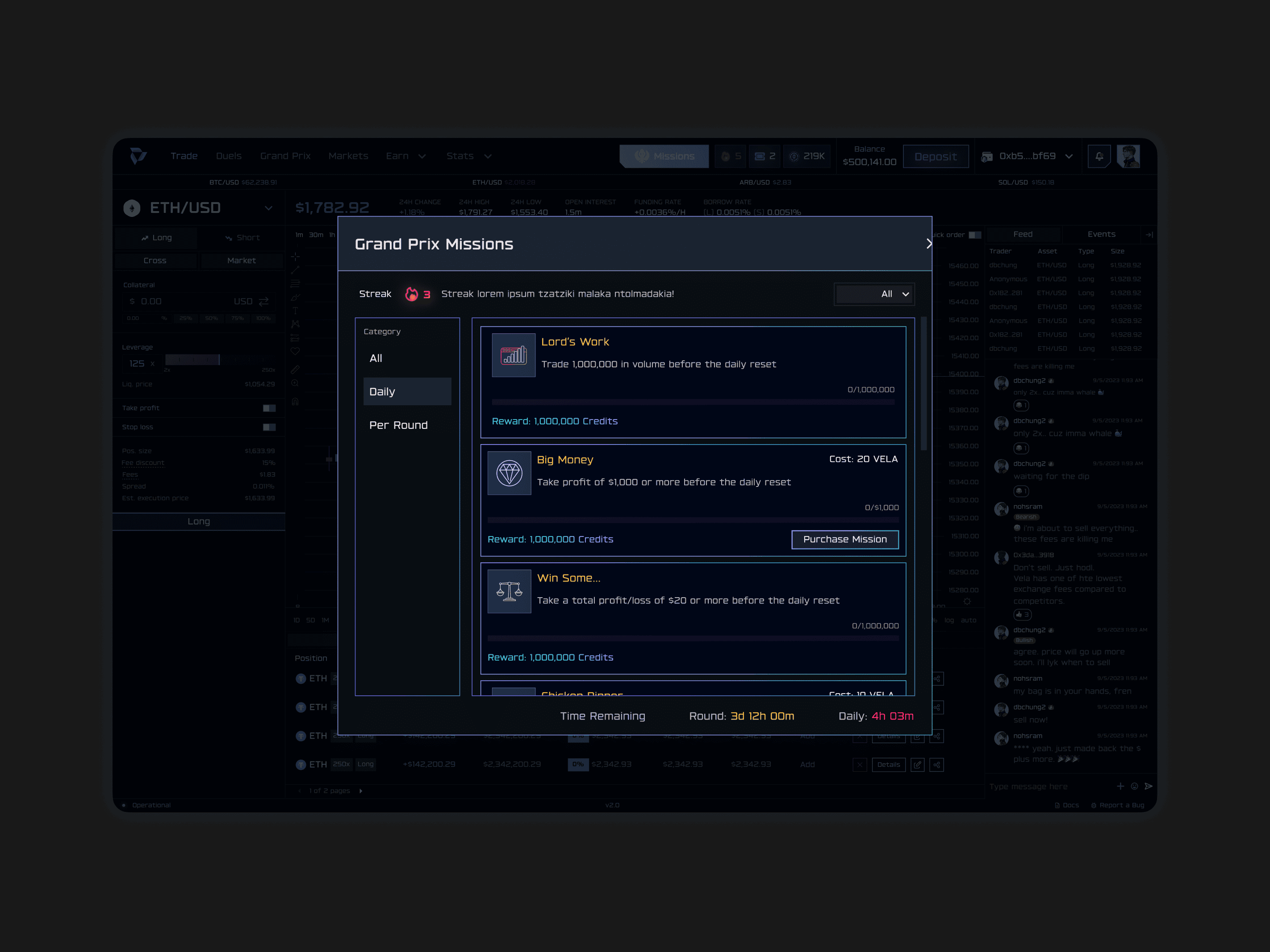Click the Win Some scales icon
The image size is (1270, 952).
coord(509,592)
